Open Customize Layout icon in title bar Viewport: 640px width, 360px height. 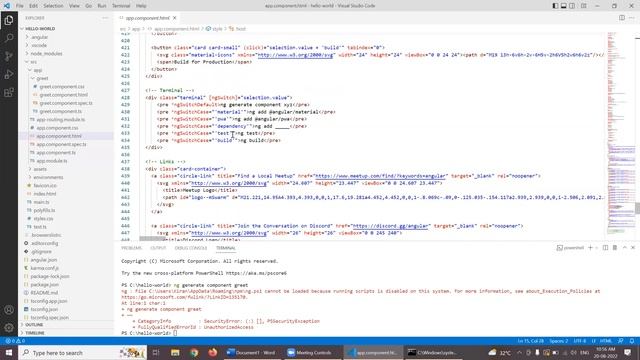tap(584, 6)
